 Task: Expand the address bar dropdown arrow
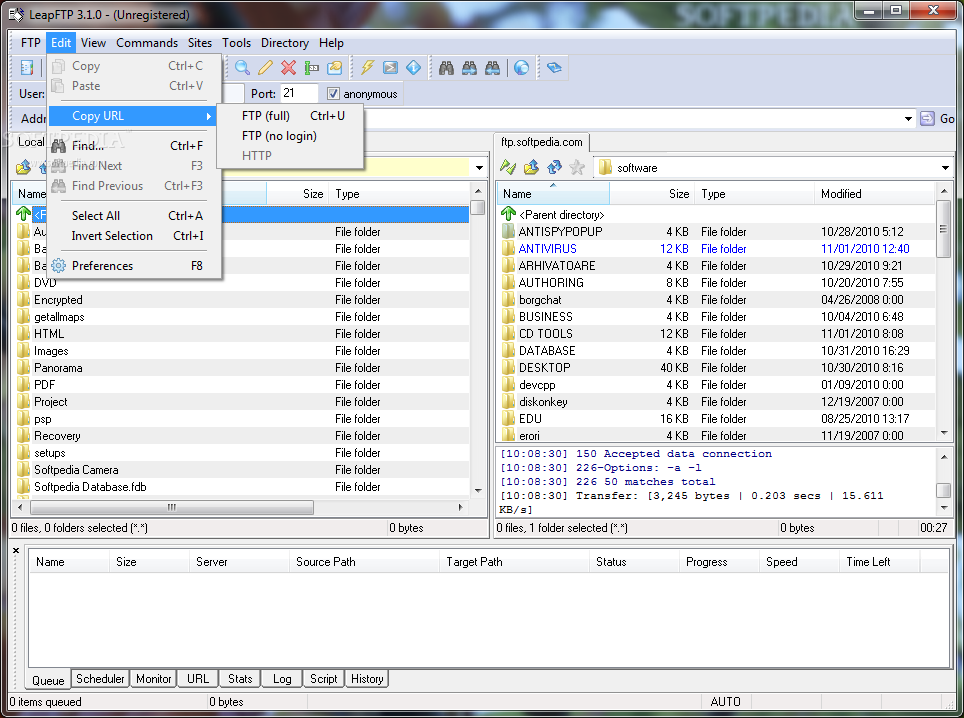(908, 119)
